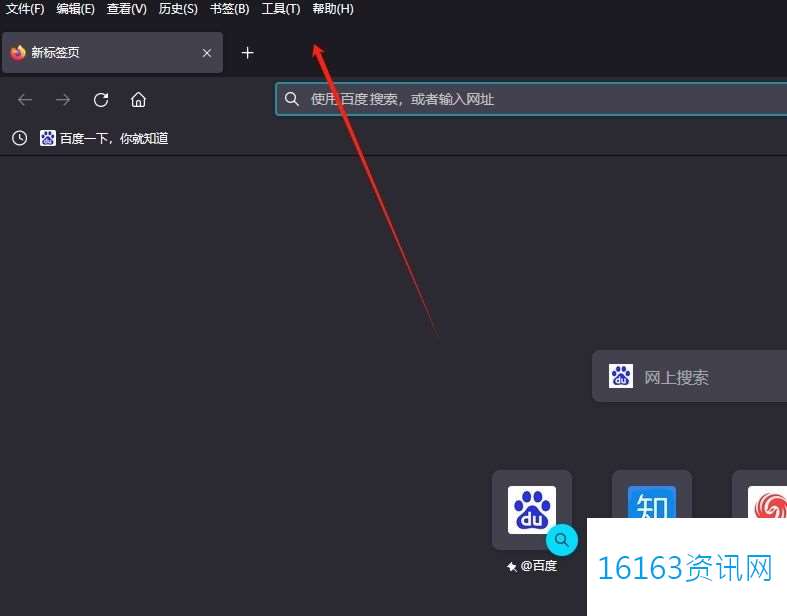Open the 编辑(E) menu

click(75, 9)
